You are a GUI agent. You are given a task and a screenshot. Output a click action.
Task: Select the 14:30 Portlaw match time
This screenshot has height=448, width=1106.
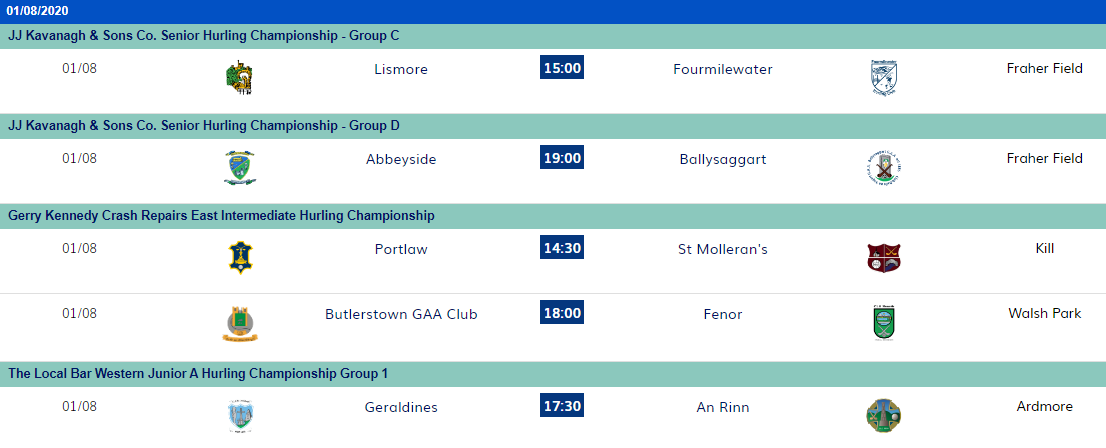pyautogui.click(x=561, y=248)
